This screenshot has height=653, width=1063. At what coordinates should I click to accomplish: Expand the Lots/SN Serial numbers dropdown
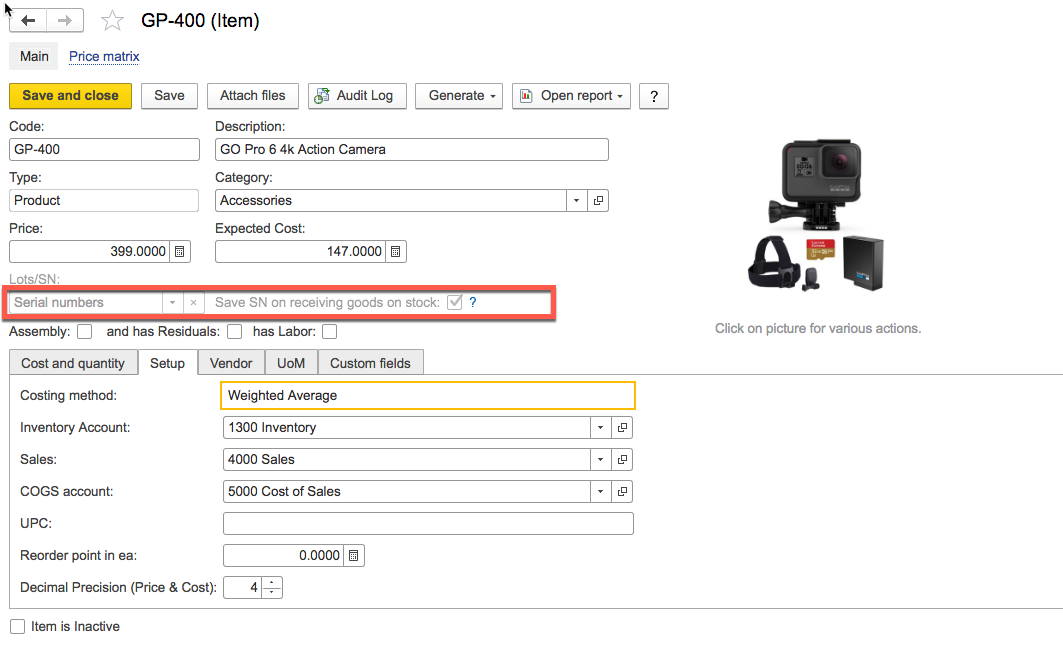[172, 303]
